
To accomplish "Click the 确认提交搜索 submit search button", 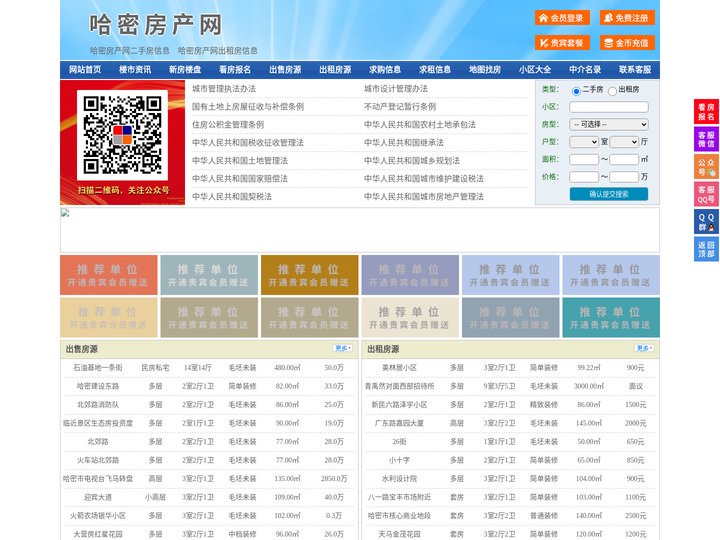I will click(608, 194).
